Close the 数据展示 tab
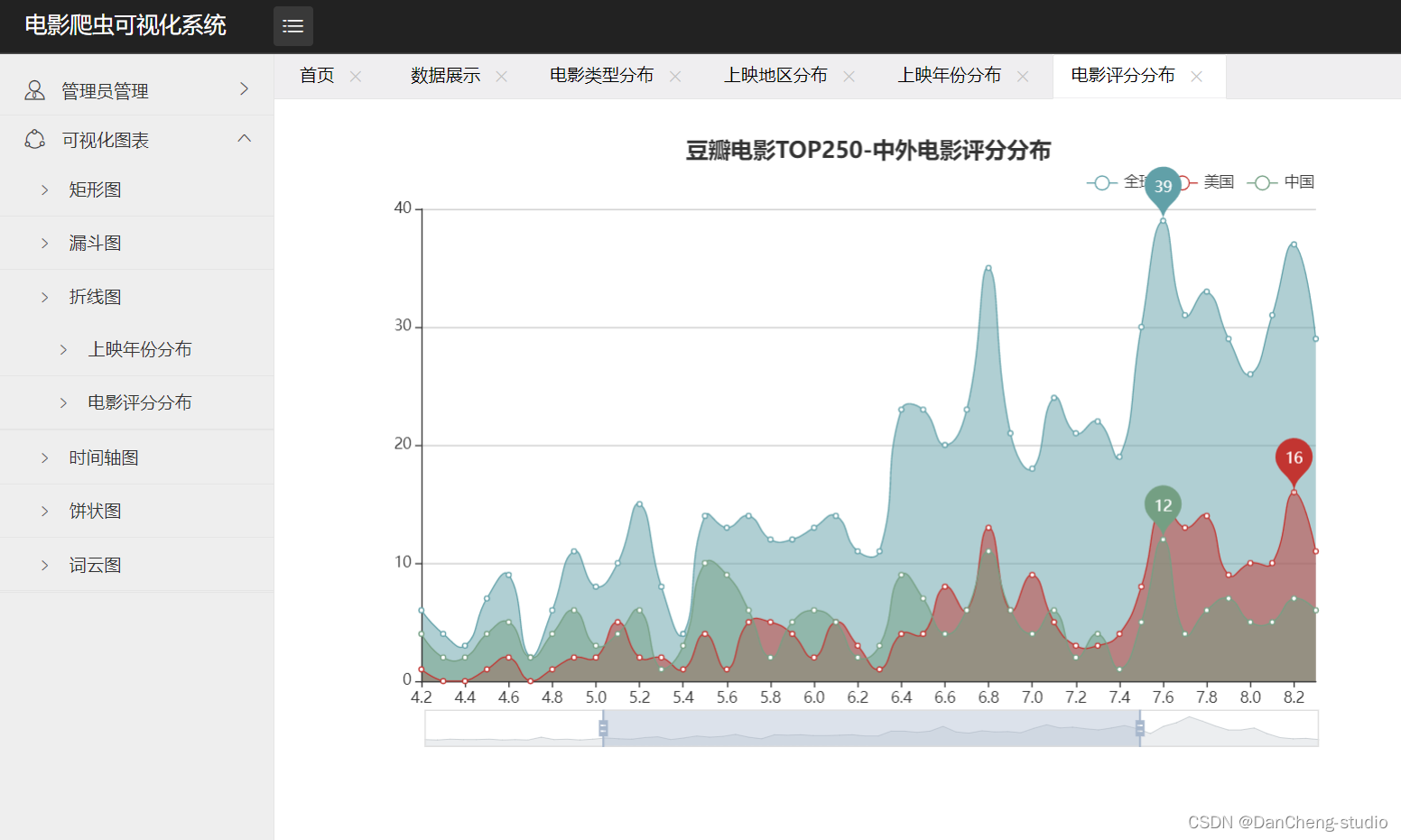The image size is (1401, 840). click(x=502, y=77)
